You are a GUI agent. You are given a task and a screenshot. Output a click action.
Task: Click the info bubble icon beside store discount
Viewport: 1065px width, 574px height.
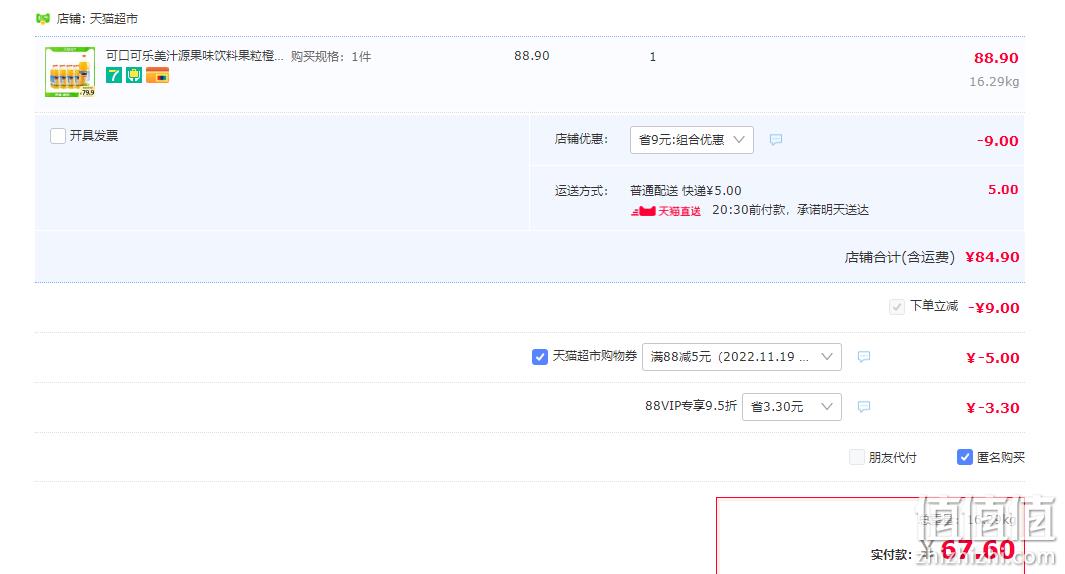click(776, 140)
